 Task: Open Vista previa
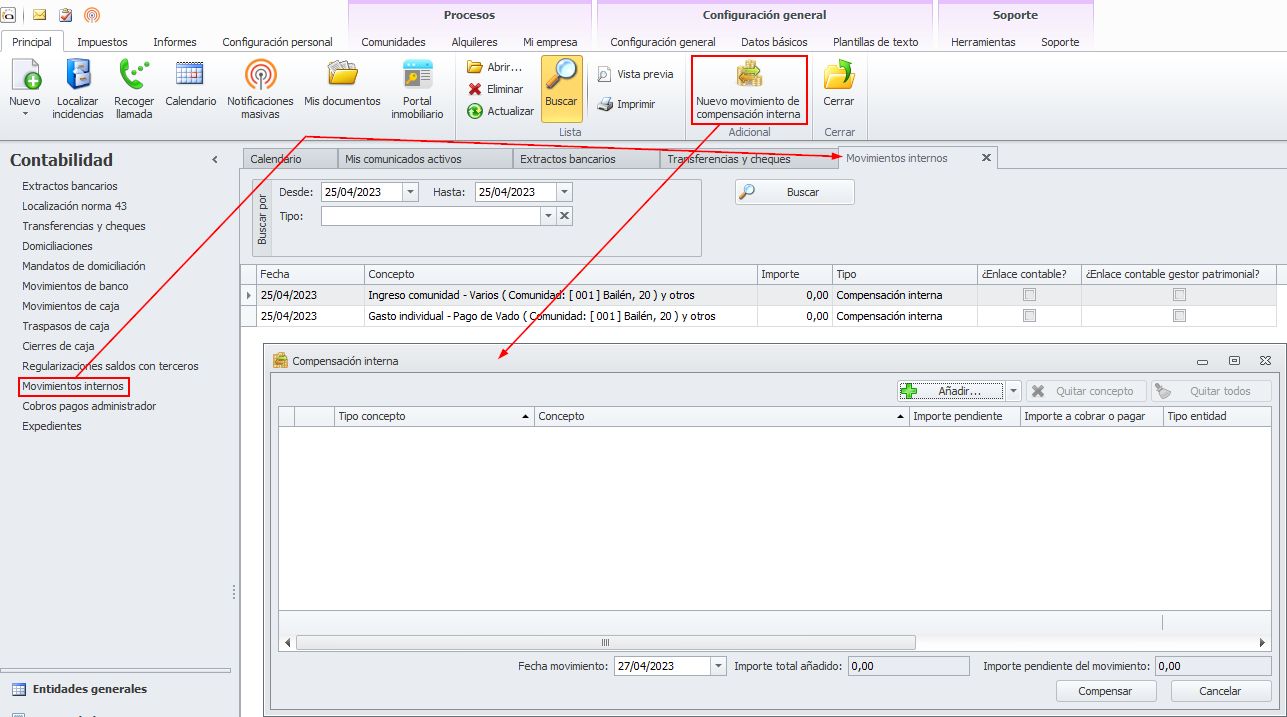click(635, 74)
